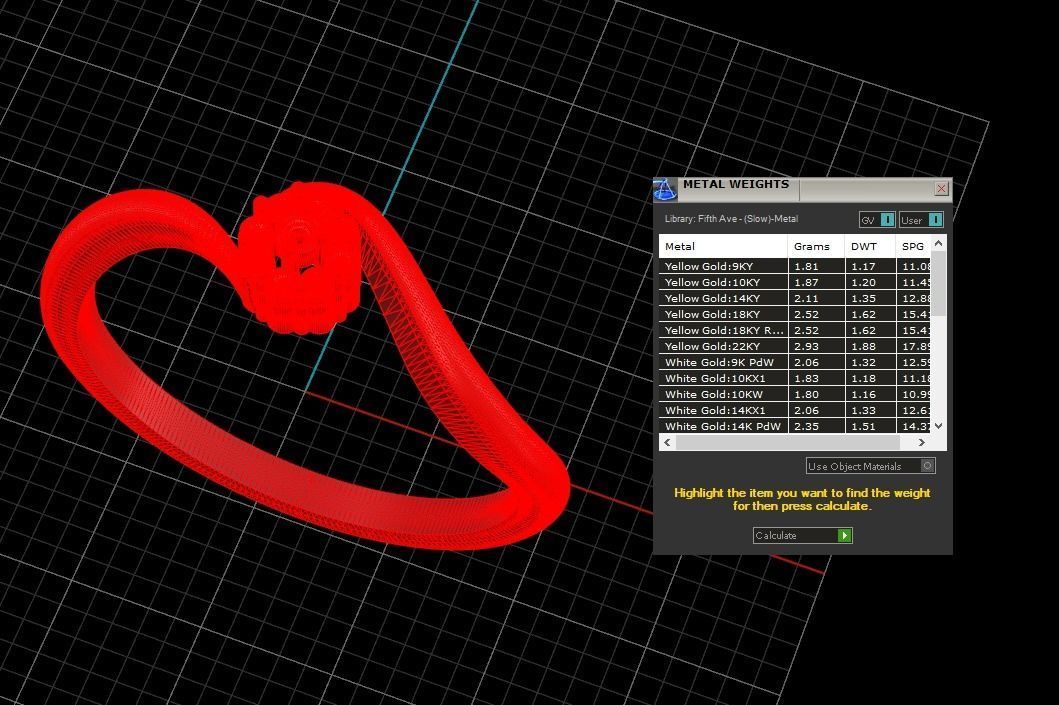Toggle the User library switch
Viewport: 1059px width, 705px height.
coord(921,219)
